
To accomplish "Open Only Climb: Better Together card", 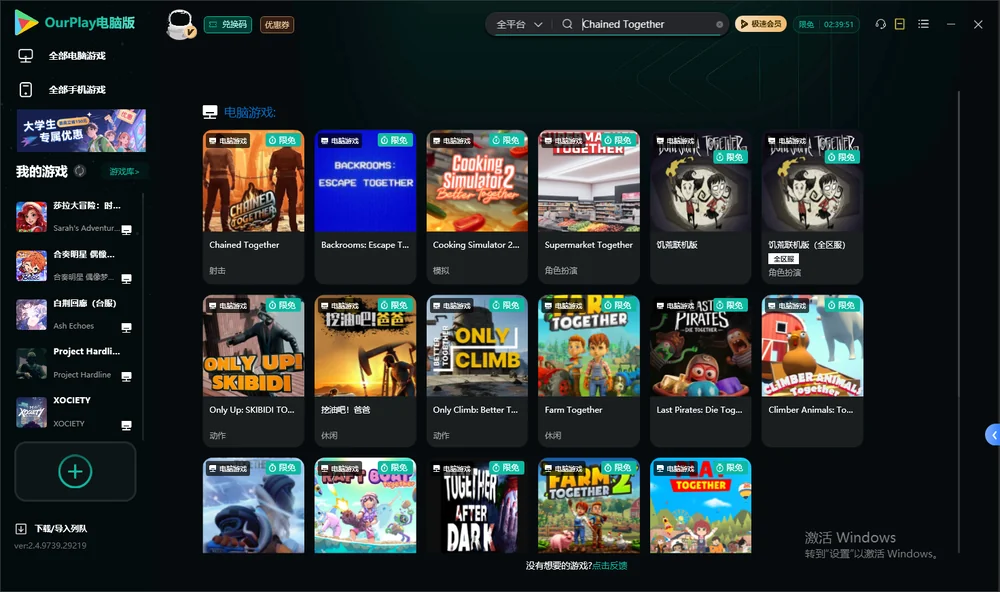I will tap(477, 371).
